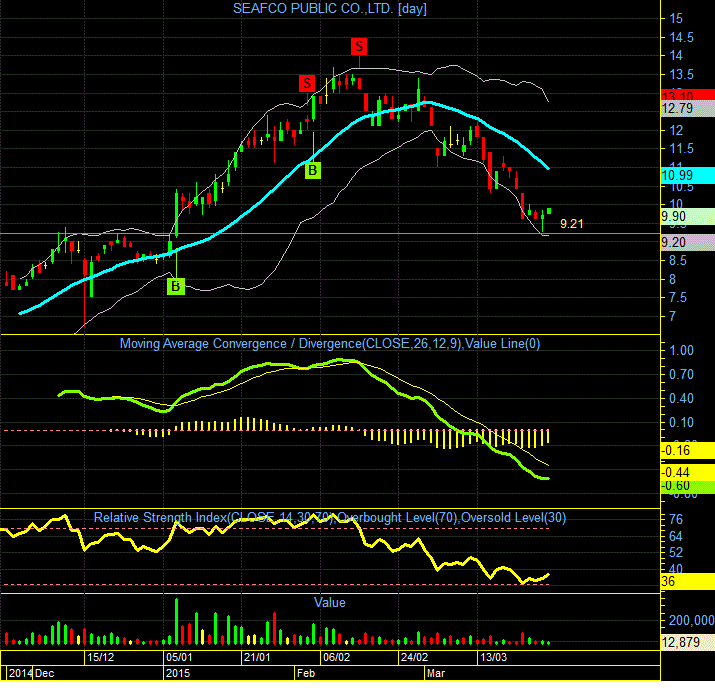Click the grey 9.20 price tag
Viewport: 715px width, 690px height.
coord(688,242)
